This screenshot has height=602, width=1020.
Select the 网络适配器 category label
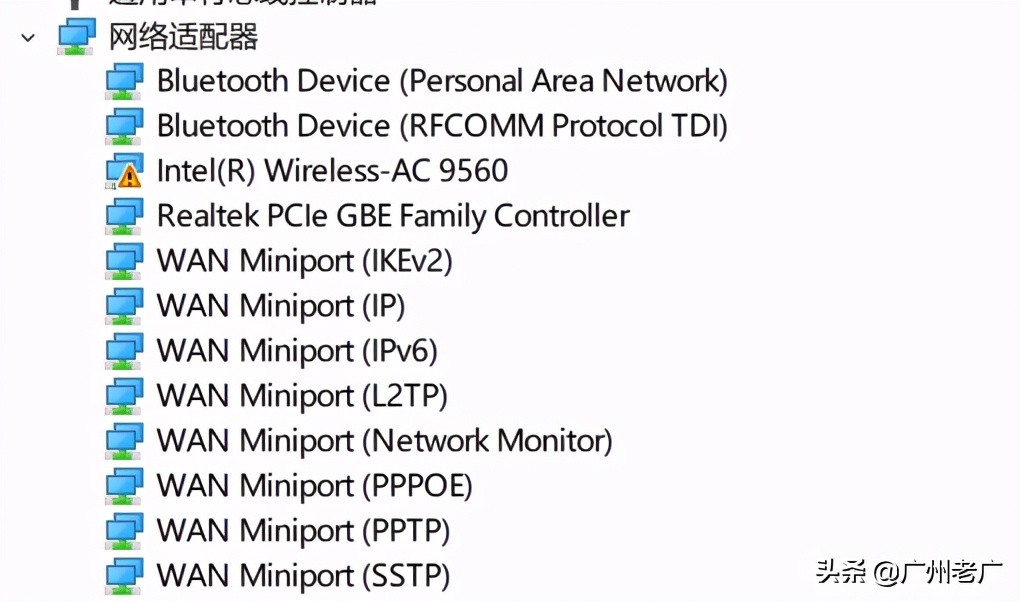pyautogui.click(x=183, y=36)
